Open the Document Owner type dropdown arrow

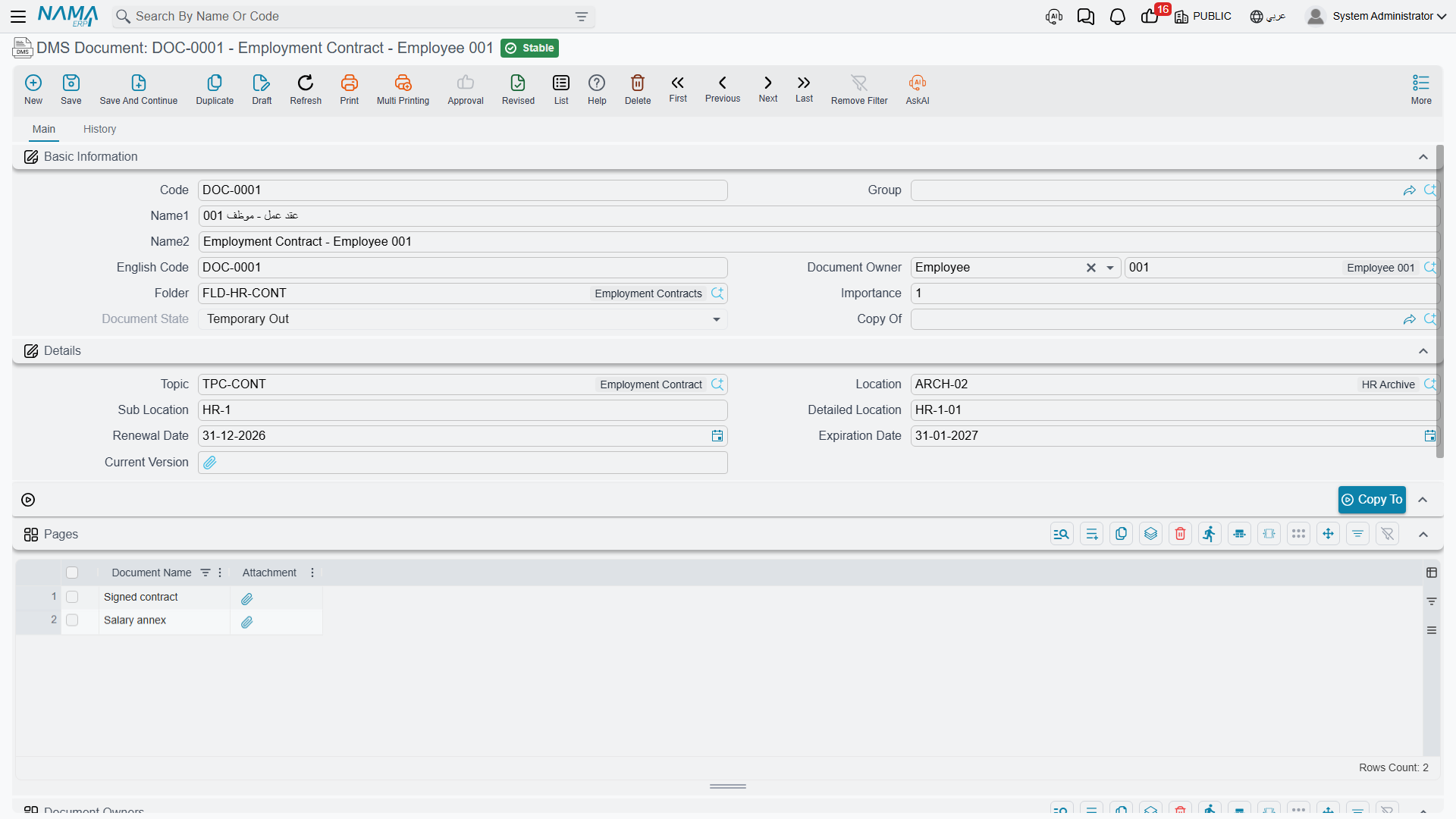(x=1110, y=268)
